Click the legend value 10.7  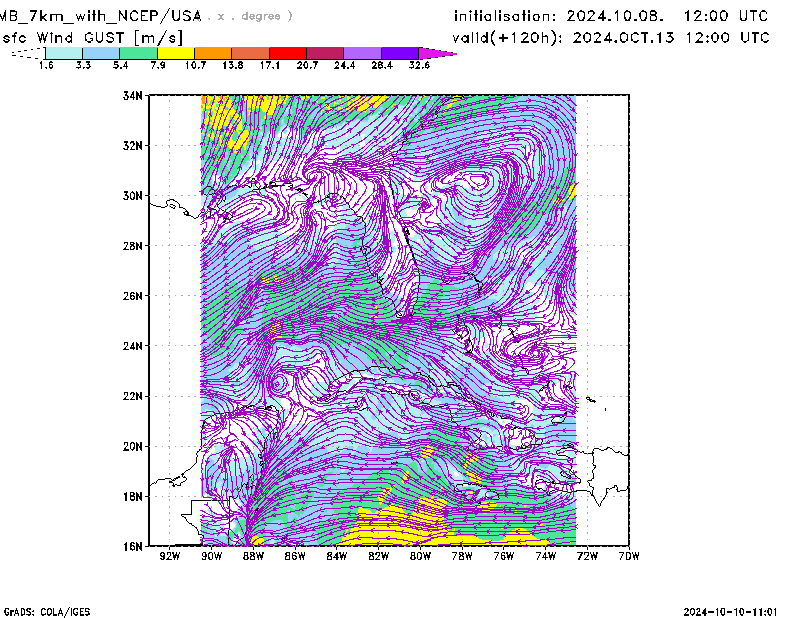[x=195, y=65]
